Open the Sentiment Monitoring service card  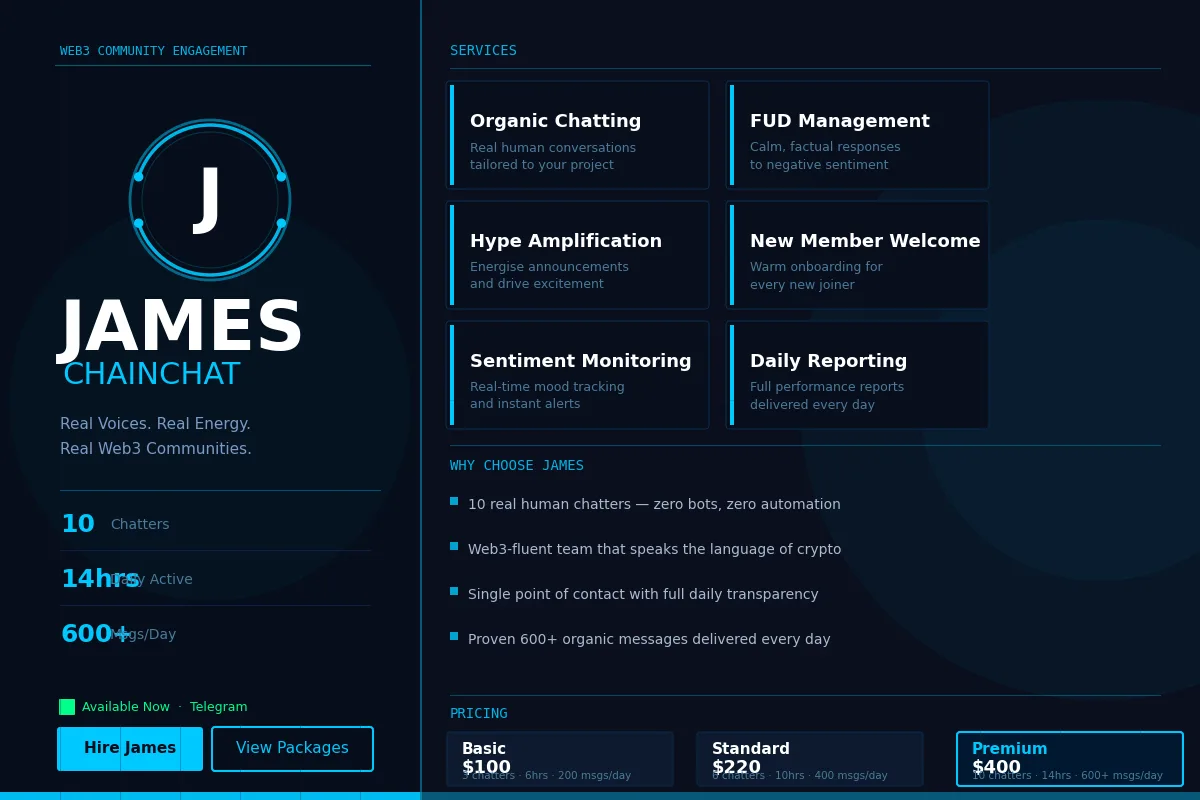pos(577,375)
